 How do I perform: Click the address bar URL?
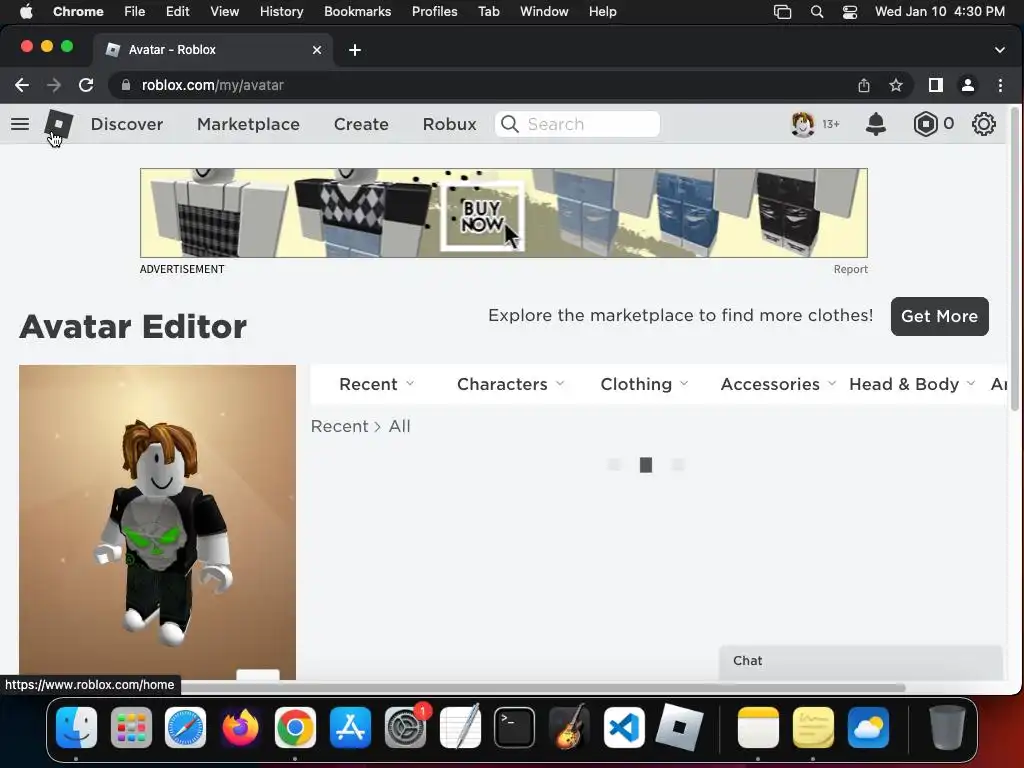click(212, 85)
